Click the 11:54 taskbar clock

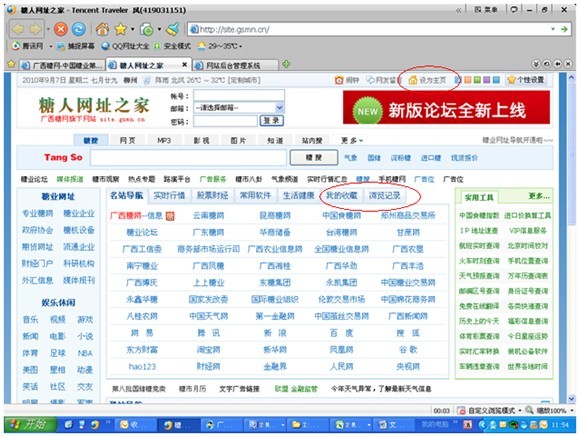560,425
